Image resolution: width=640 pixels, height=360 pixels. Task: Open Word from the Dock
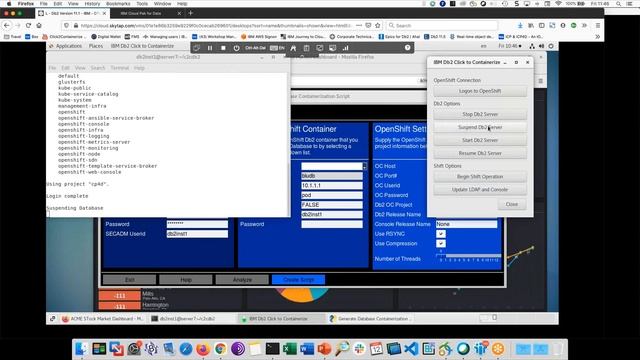(x=307, y=349)
